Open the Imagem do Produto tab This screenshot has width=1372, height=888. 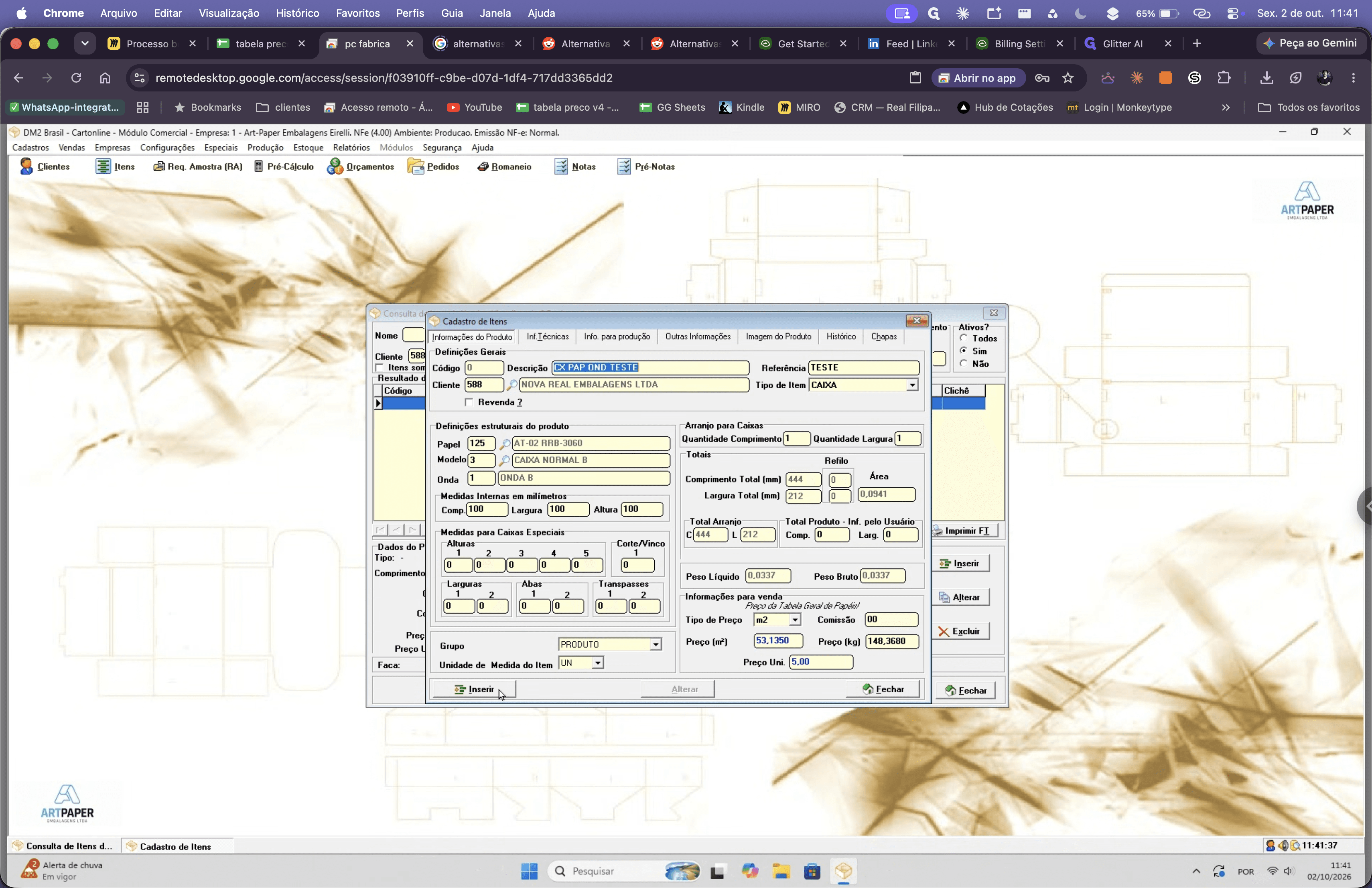pyautogui.click(x=778, y=337)
